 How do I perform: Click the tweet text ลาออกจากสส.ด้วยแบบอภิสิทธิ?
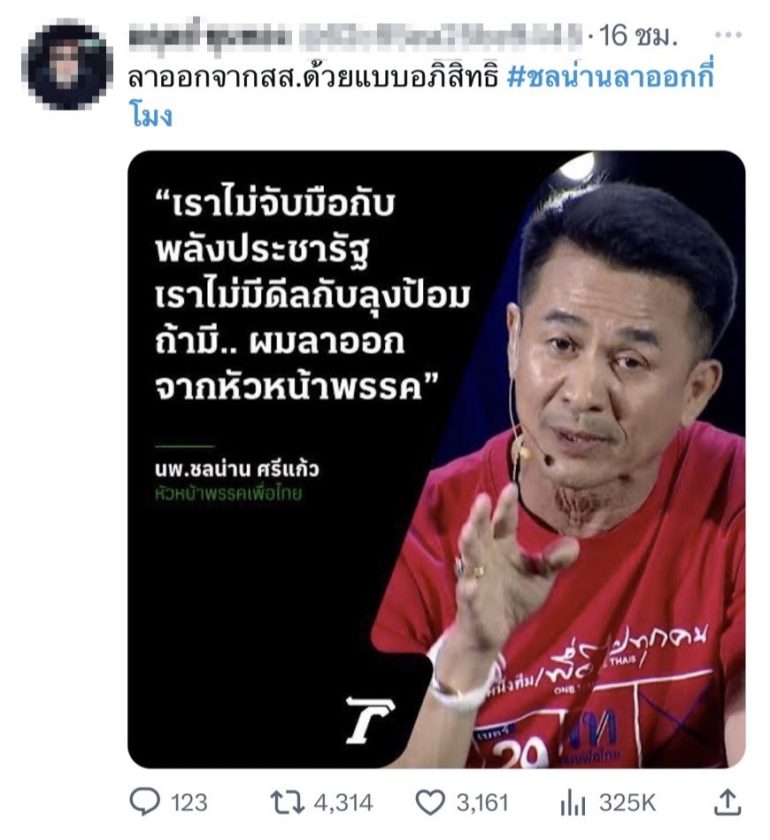(313, 78)
